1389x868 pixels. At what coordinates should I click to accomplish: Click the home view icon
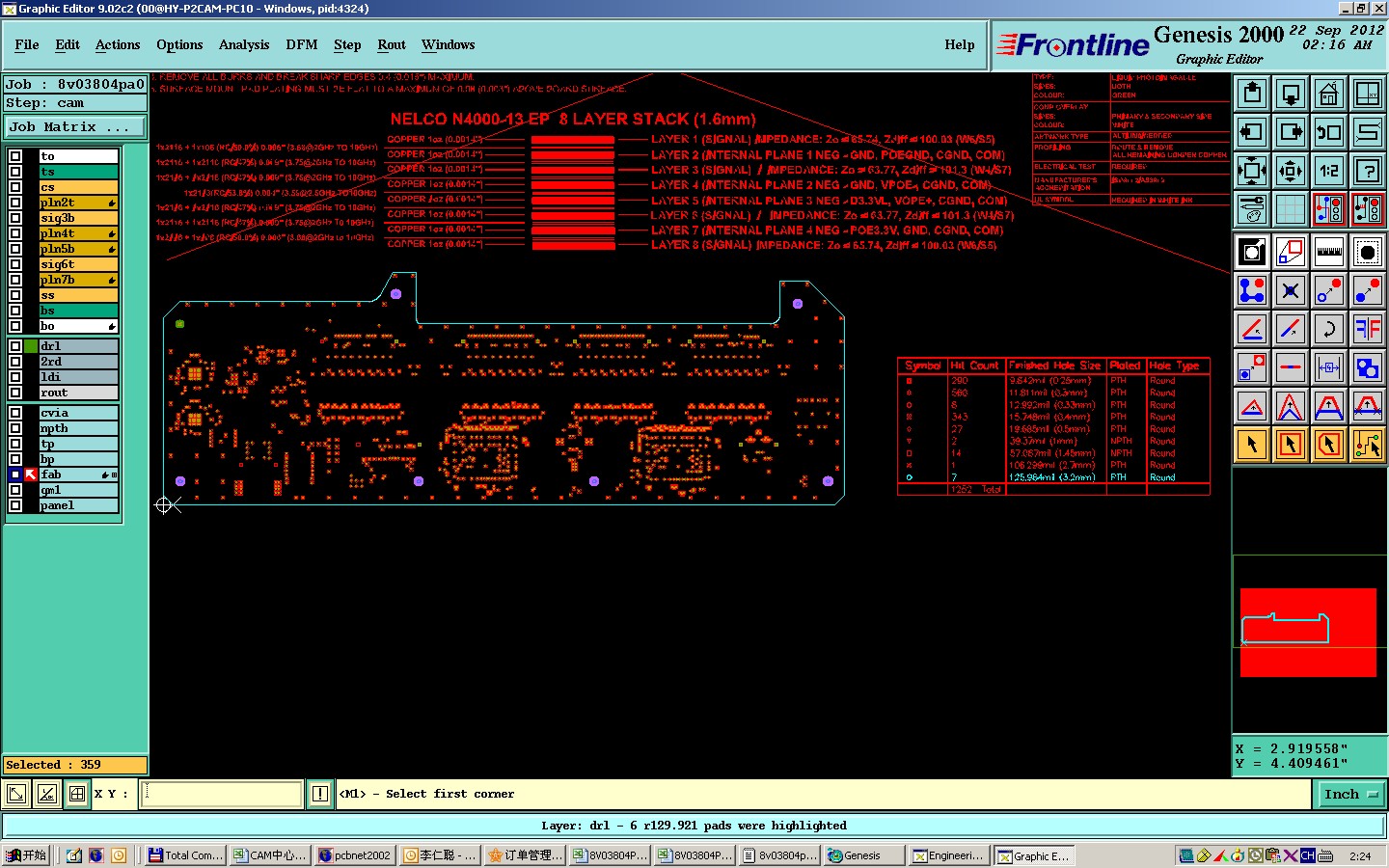1329,94
